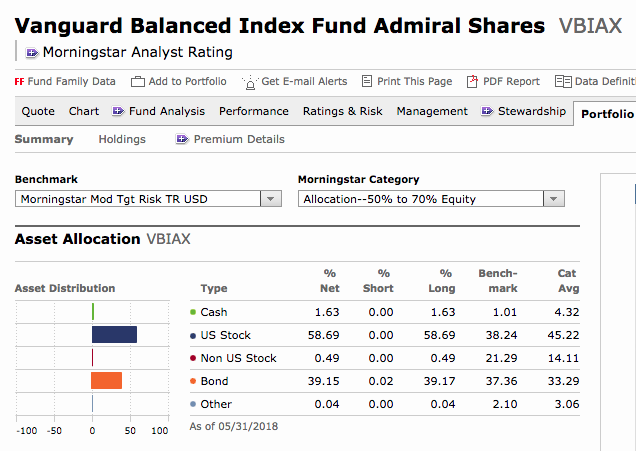Click the Asset Distribution heading
The height and width of the screenshot is (451, 636).
tap(65, 288)
